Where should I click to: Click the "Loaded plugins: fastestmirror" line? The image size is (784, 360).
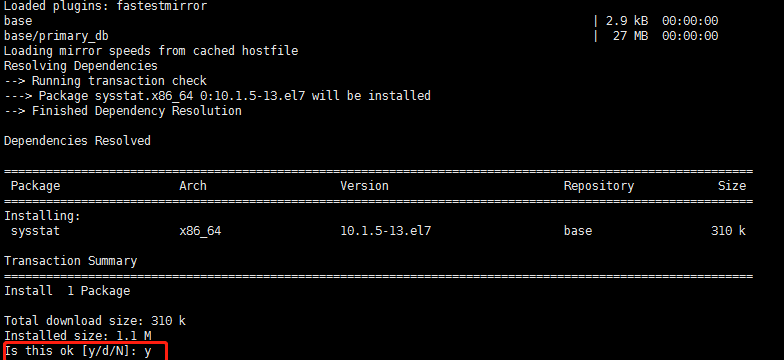tap(105, 6)
